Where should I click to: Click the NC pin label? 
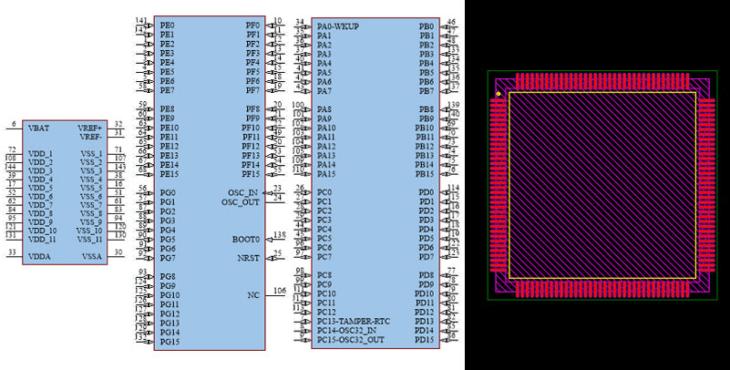tap(253, 295)
